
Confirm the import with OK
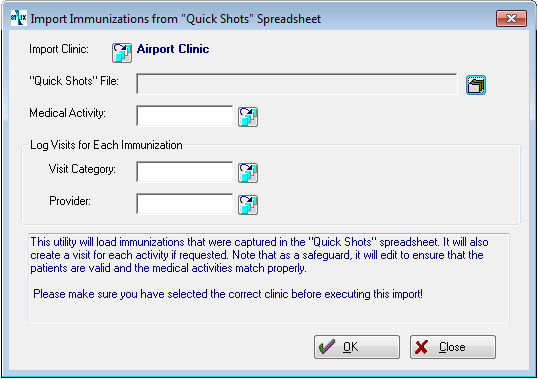(x=357, y=347)
